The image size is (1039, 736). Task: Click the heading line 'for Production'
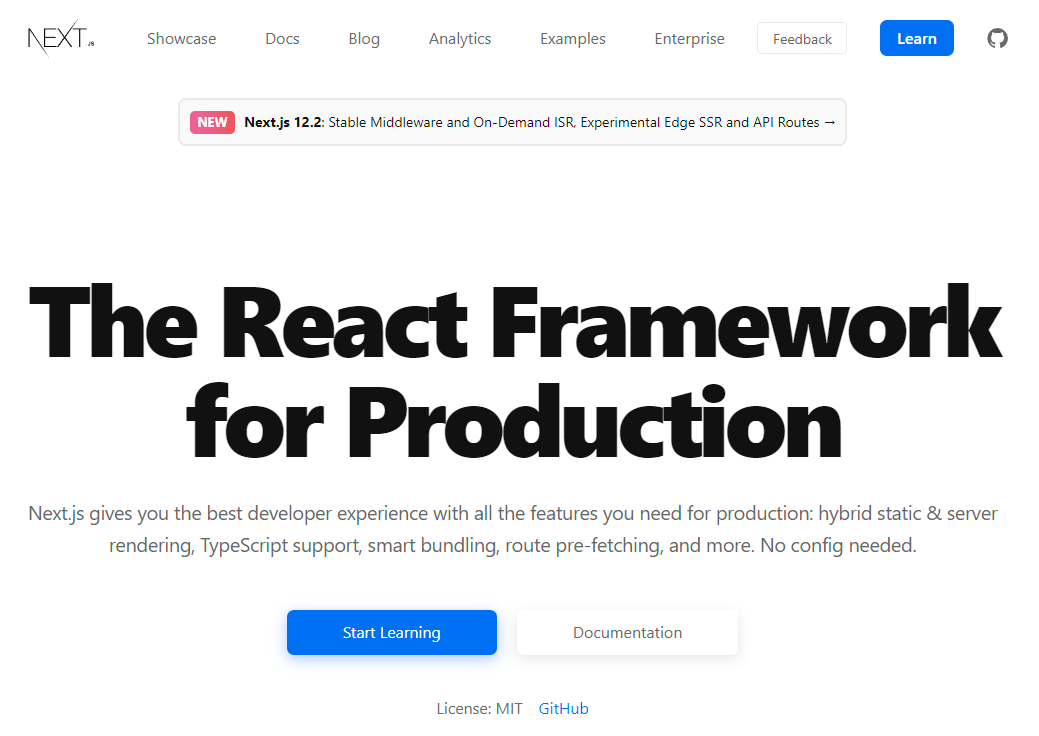point(514,421)
